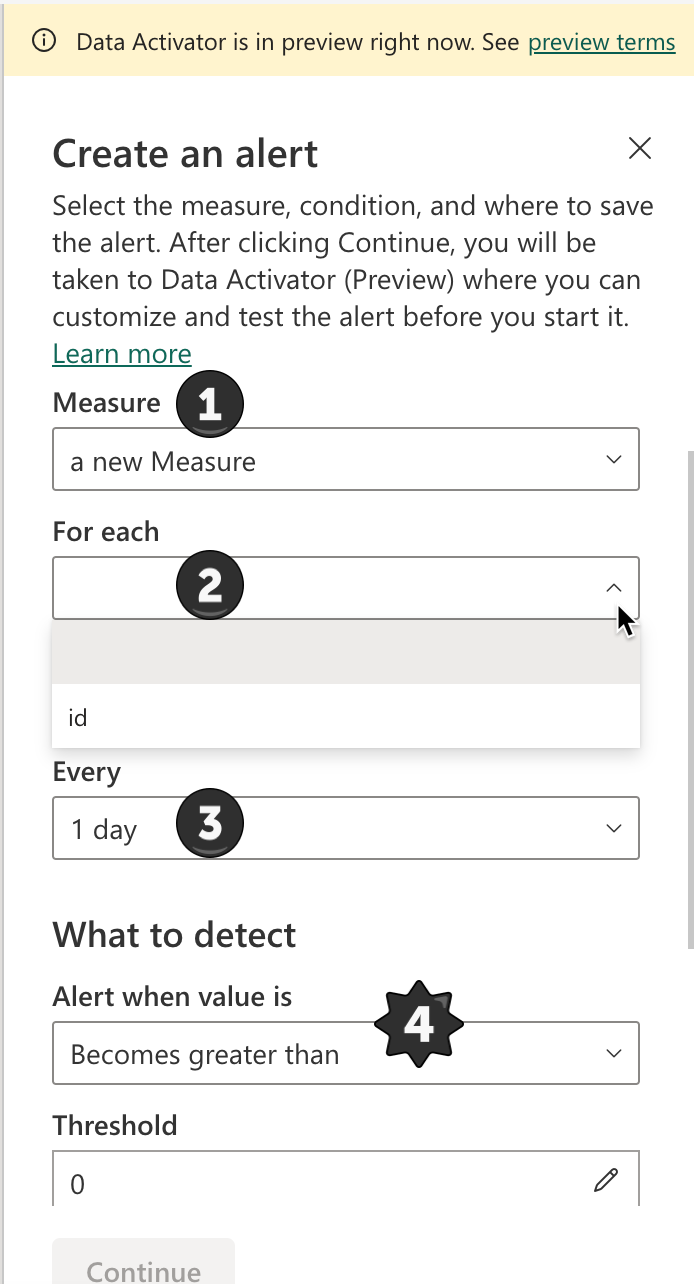Collapse the For each dropdown

(x=613, y=588)
